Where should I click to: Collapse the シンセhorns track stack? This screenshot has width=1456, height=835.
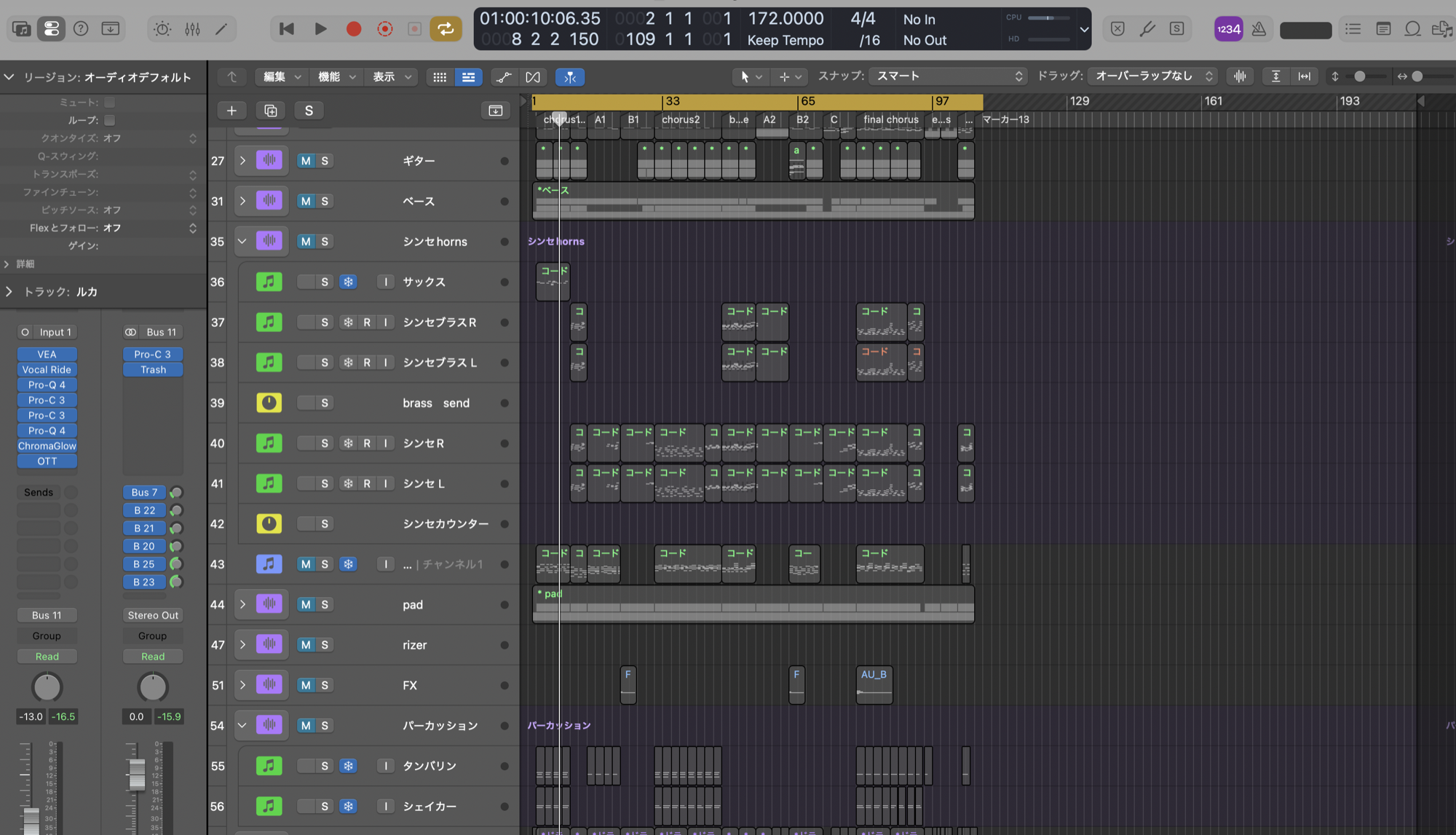pos(242,242)
